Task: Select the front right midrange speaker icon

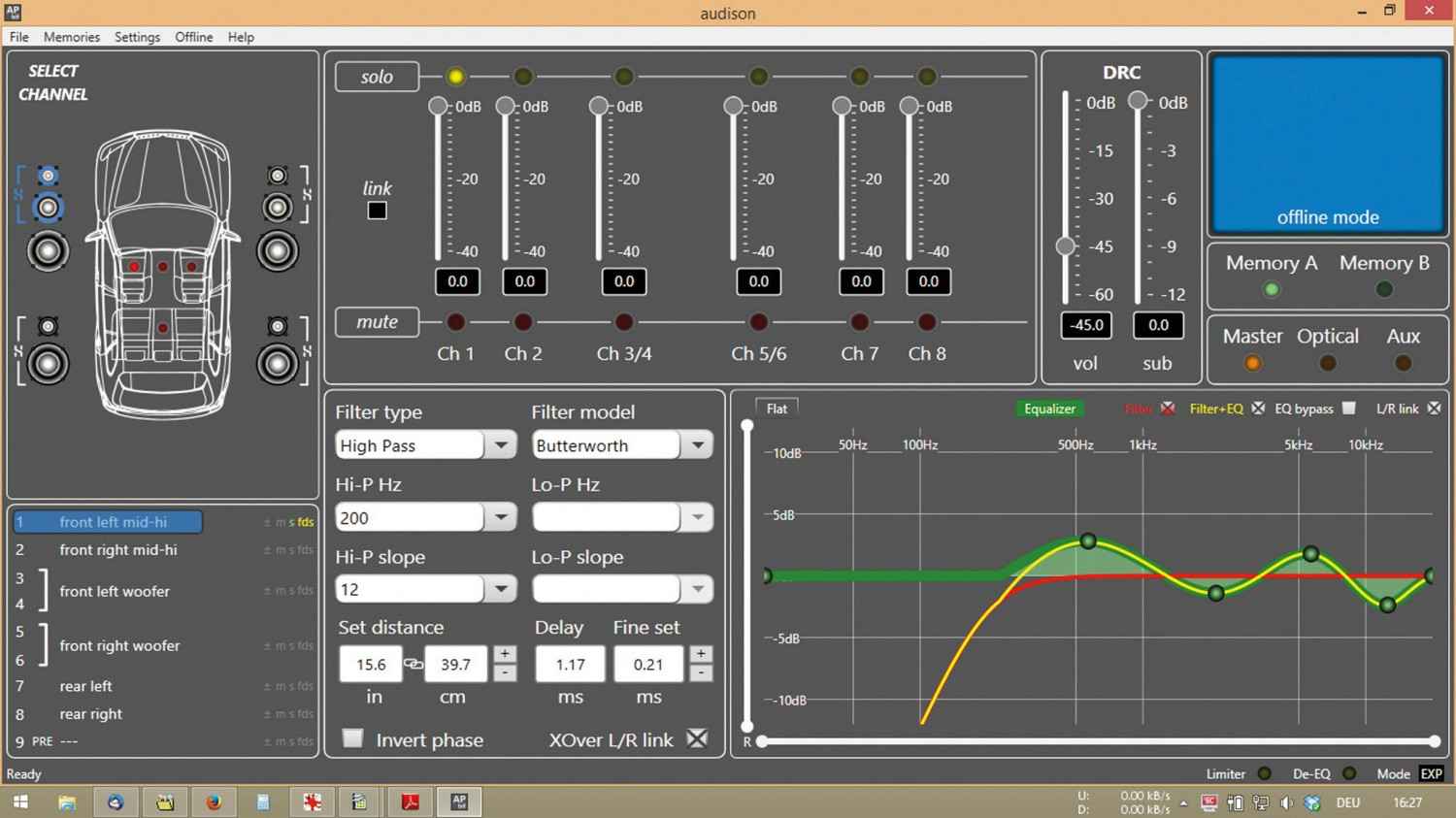Action: pyautogui.click(x=278, y=208)
